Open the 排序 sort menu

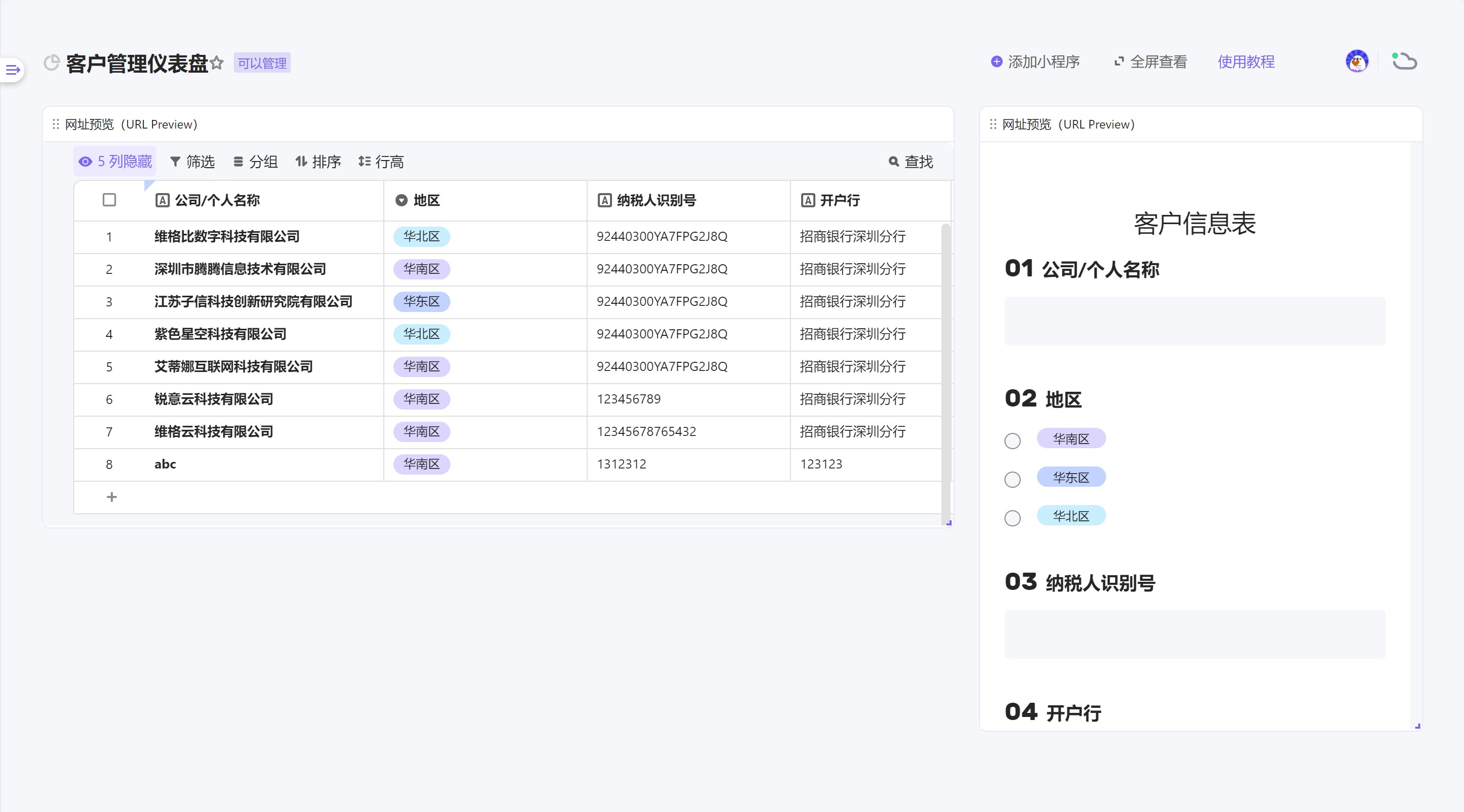click(x=318, y=162)
